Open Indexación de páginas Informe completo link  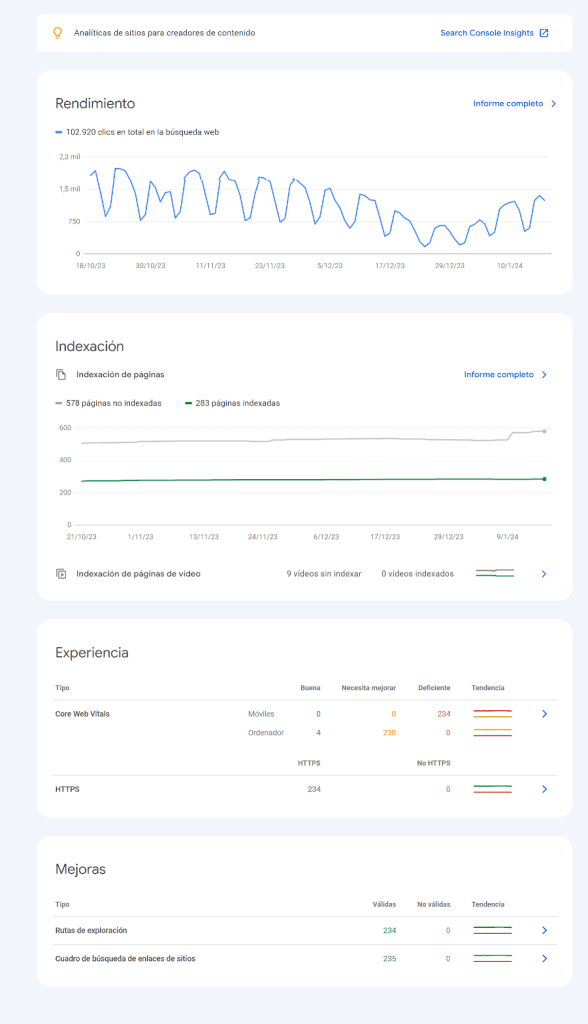click(498, 374)
